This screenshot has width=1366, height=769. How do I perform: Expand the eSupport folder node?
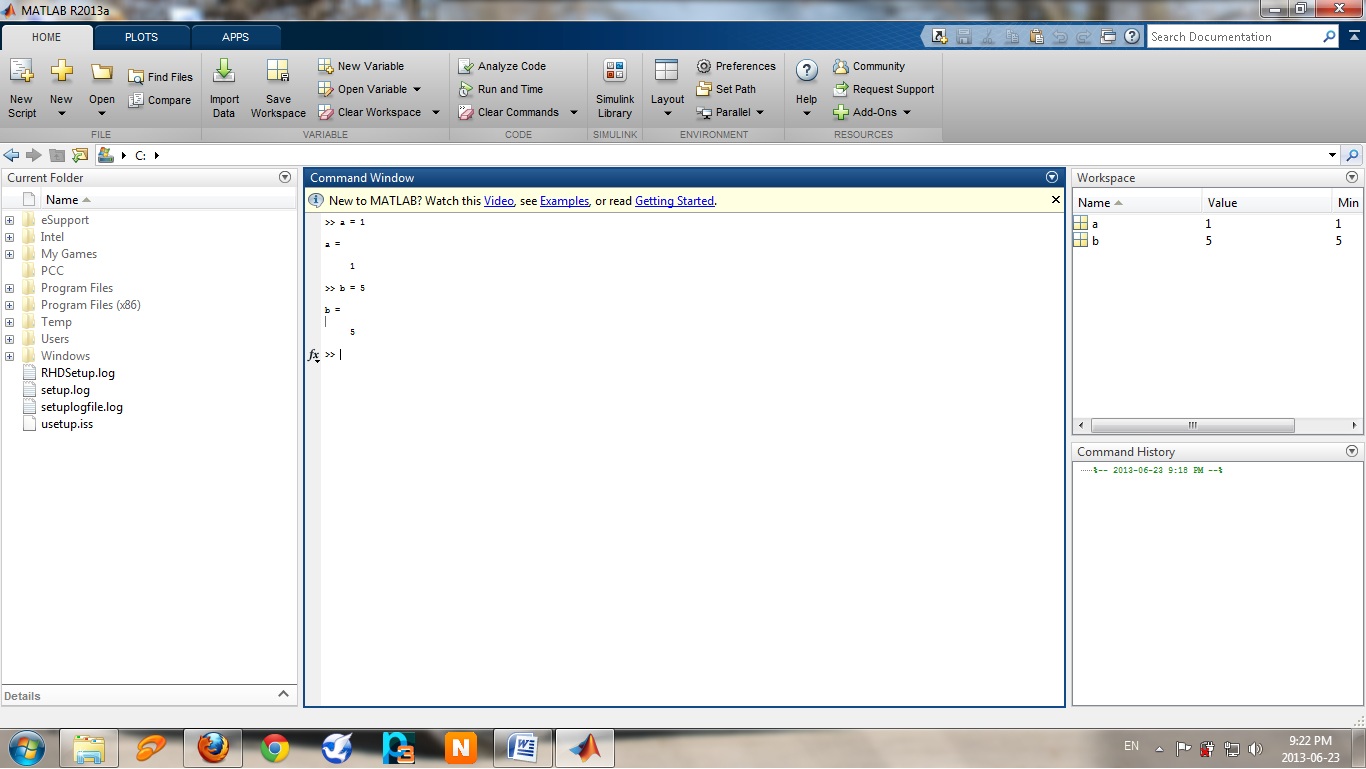9,220
